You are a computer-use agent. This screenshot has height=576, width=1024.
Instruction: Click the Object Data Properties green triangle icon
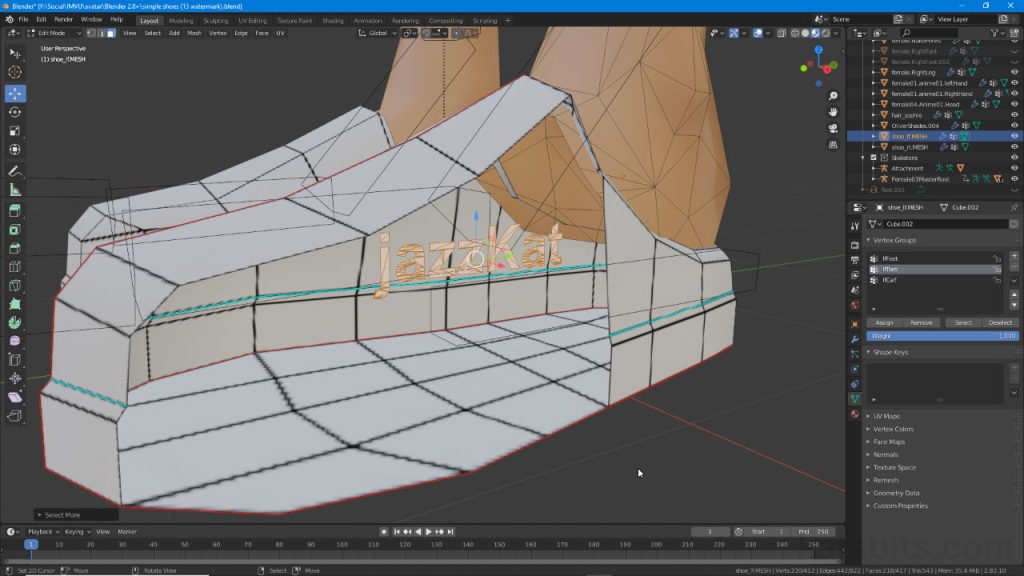tap(854, 397)
